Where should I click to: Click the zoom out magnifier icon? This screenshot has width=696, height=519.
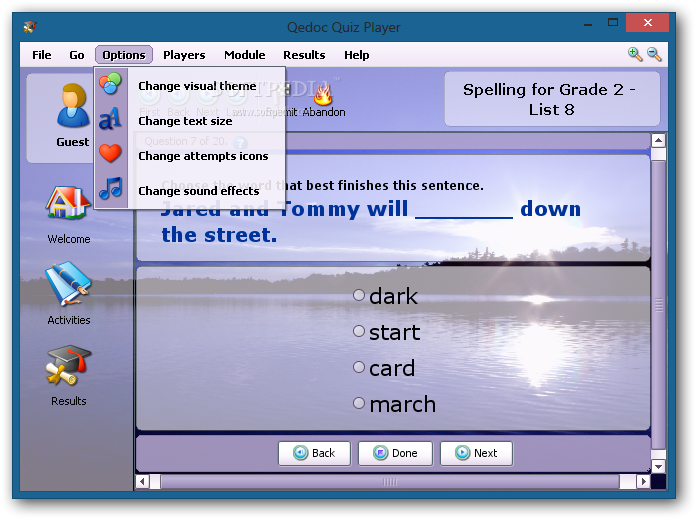654,54
